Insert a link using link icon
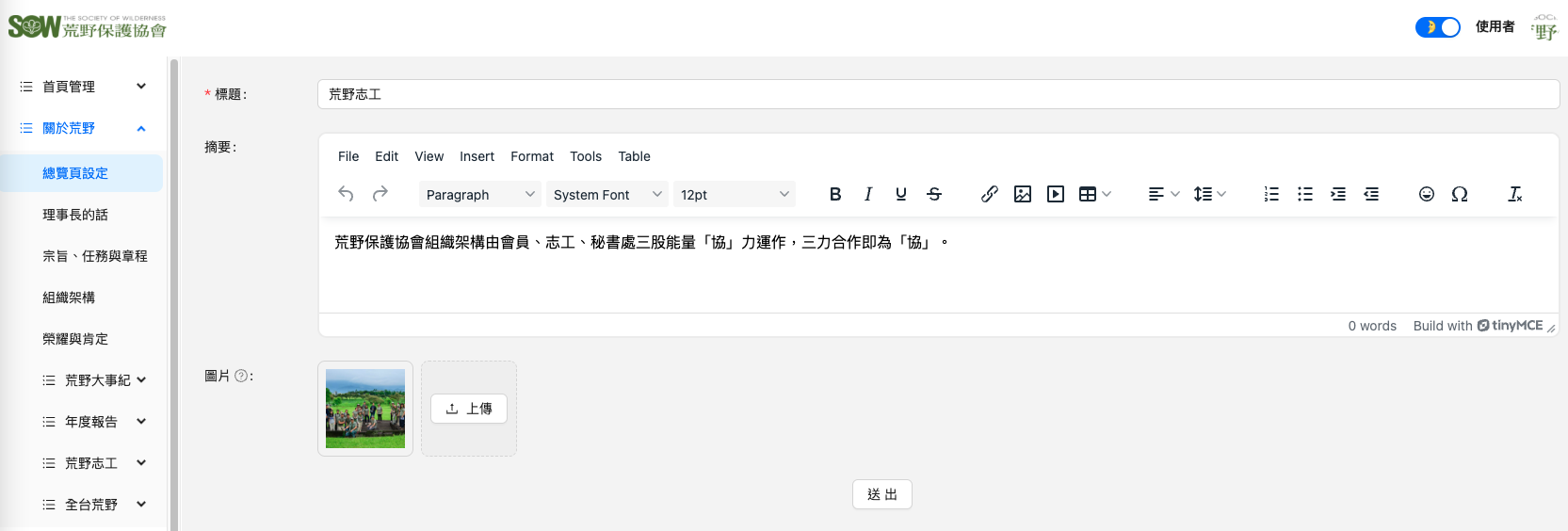The width and height of the screenshot is (1568, 531). click(x=989, y=194)
